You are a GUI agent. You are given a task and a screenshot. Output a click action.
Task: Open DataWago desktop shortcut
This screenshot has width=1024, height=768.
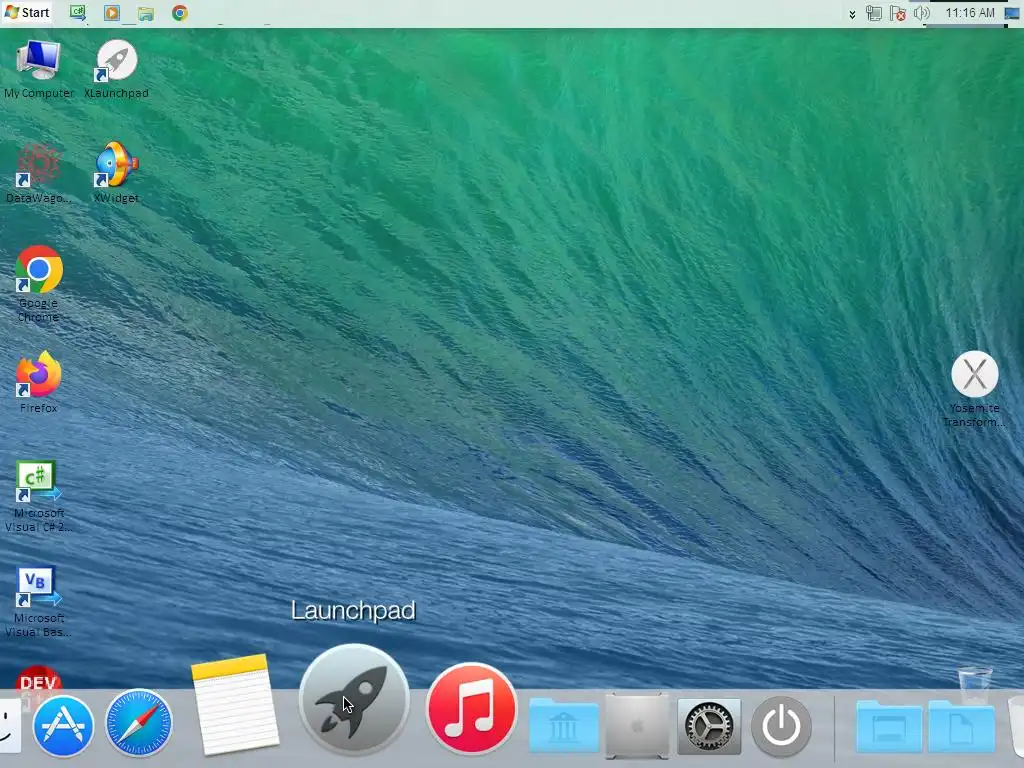39,173
